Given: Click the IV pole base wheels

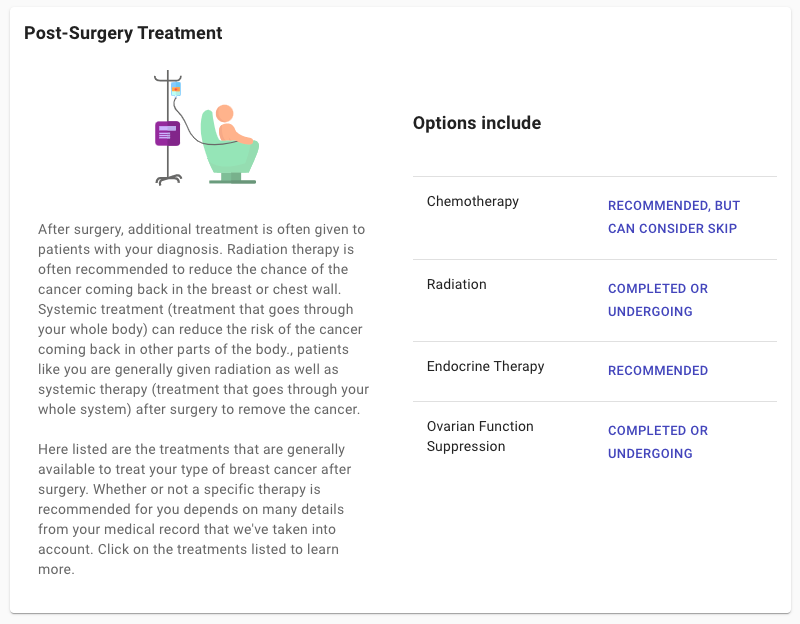Looking at the screenshot, I should pyautogui.click(x=168, y=180).
